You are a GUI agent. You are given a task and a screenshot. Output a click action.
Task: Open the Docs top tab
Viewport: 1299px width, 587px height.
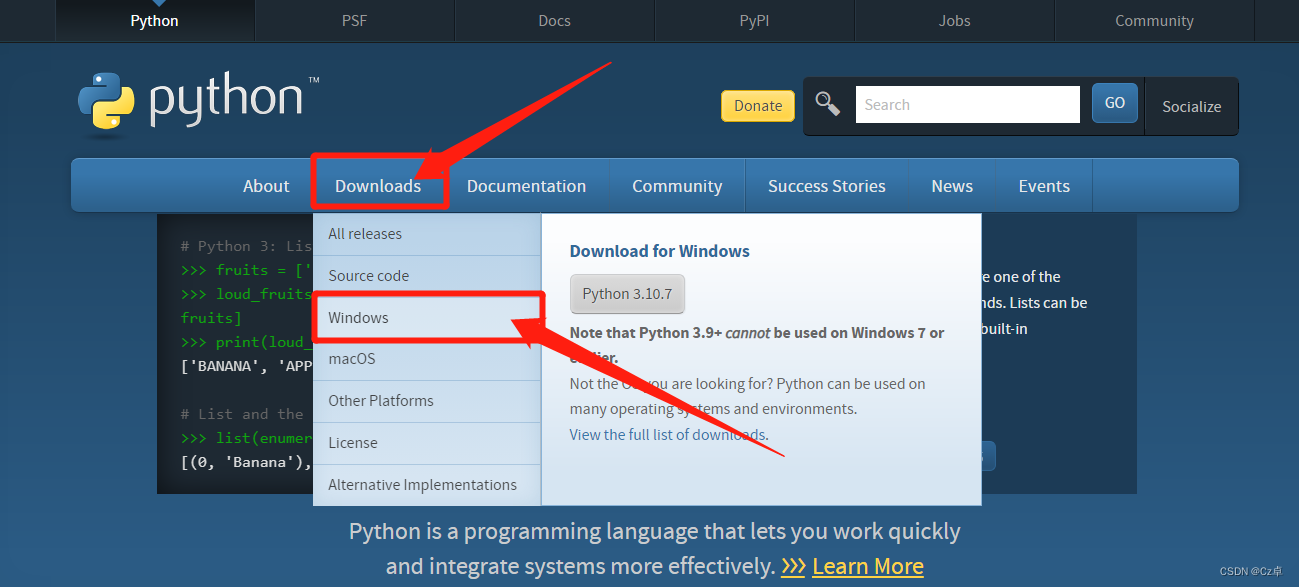(554, 20)
